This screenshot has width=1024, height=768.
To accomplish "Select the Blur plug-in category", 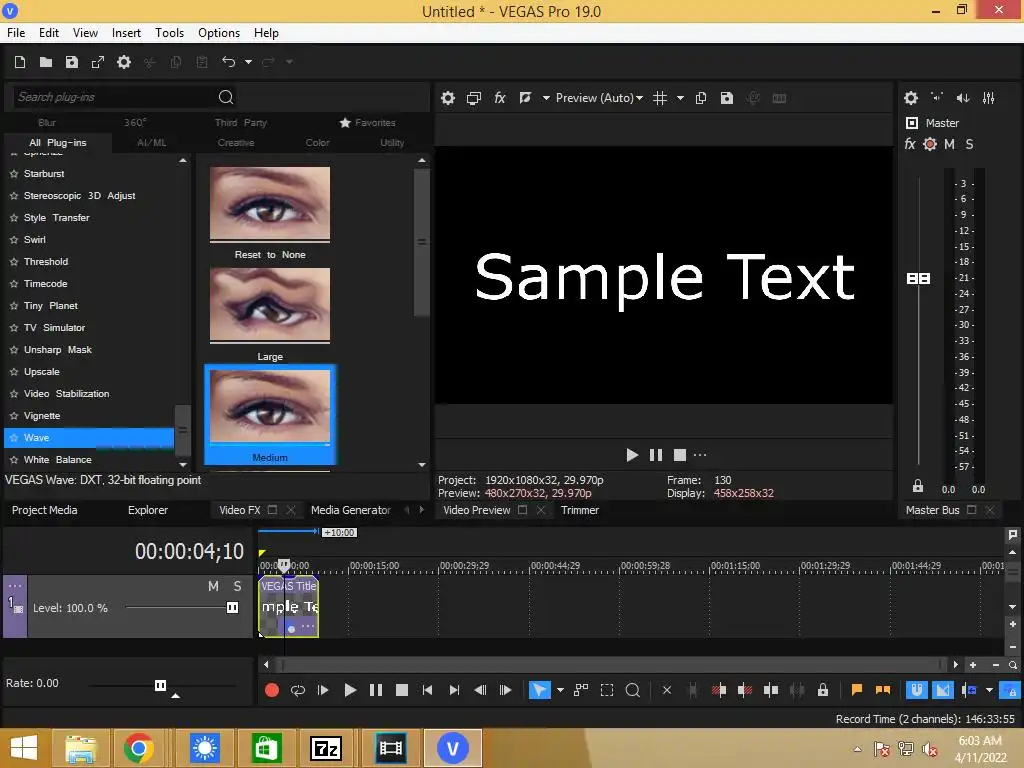I will (x=47, y=123).
